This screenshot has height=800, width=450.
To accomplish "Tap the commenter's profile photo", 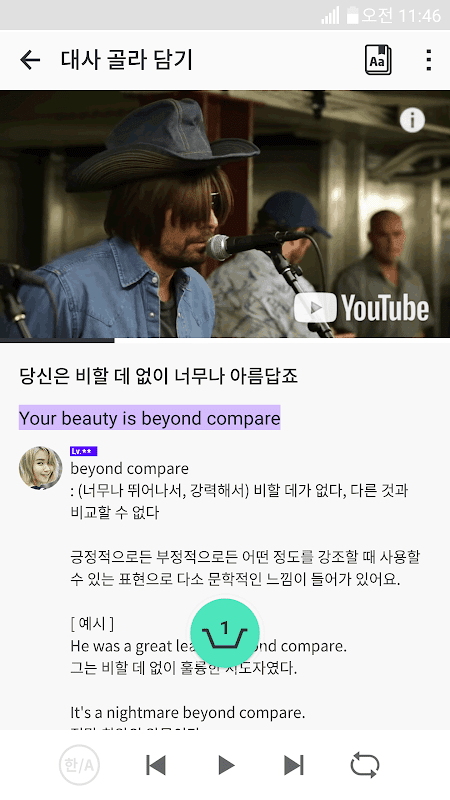I will [x=40, y=468].
